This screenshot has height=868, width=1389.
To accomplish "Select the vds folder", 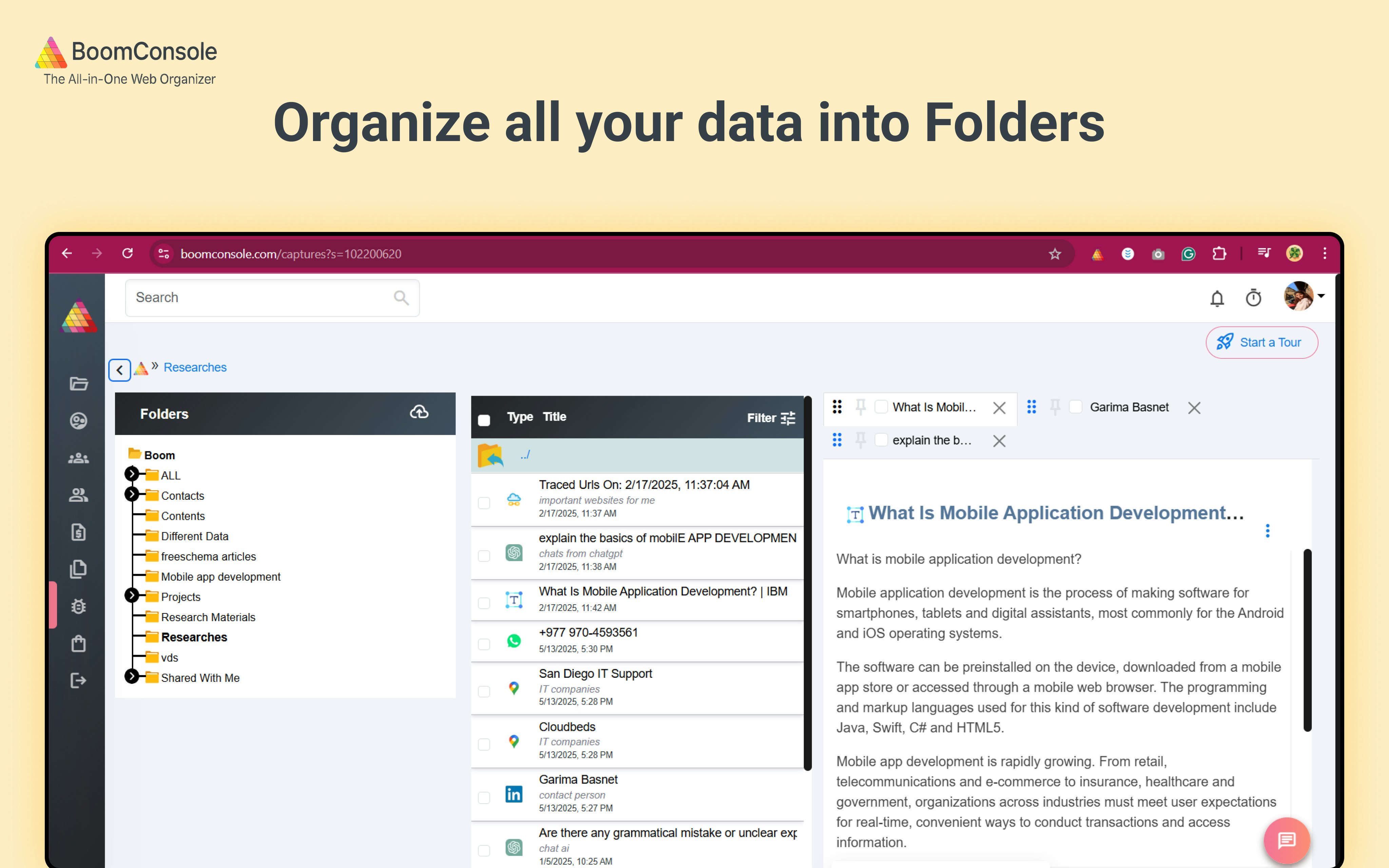I will 169,658.
